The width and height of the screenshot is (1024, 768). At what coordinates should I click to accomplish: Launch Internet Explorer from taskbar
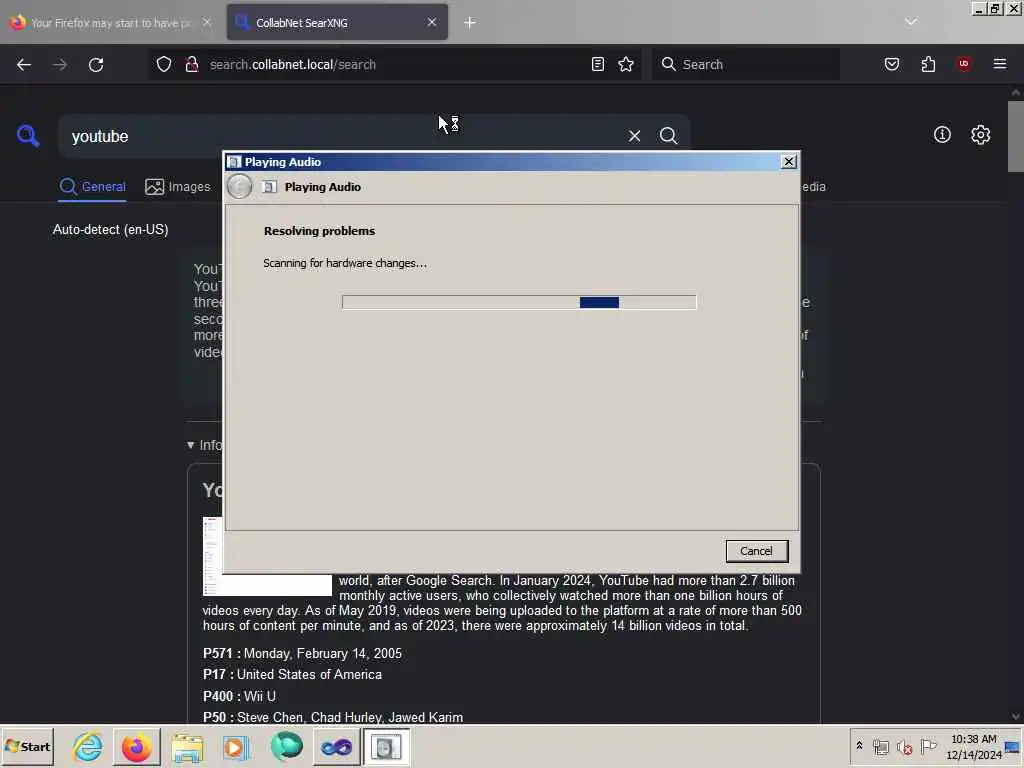[x=88, y=746]
